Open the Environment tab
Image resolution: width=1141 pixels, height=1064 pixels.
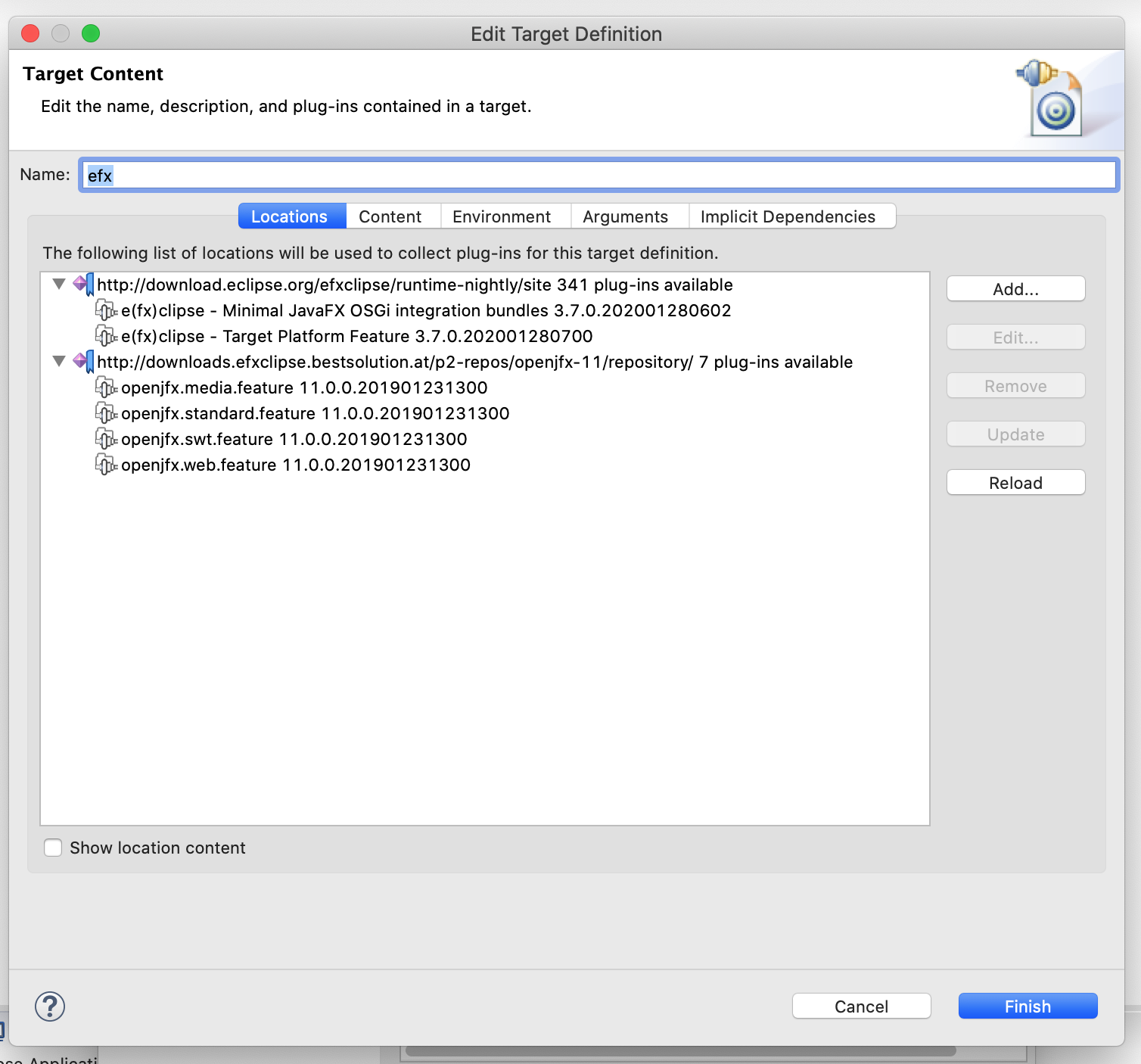(x=502, y=216)
